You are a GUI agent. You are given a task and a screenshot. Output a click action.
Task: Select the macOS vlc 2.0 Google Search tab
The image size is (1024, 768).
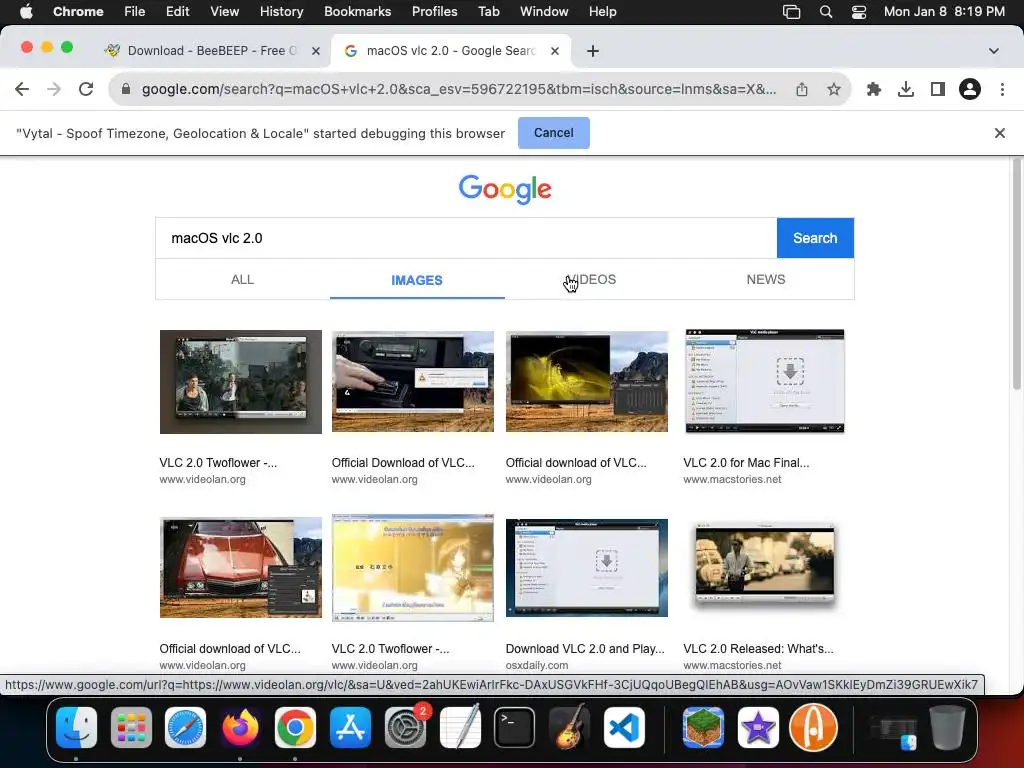pyautogui.click(x=451, y=51)
